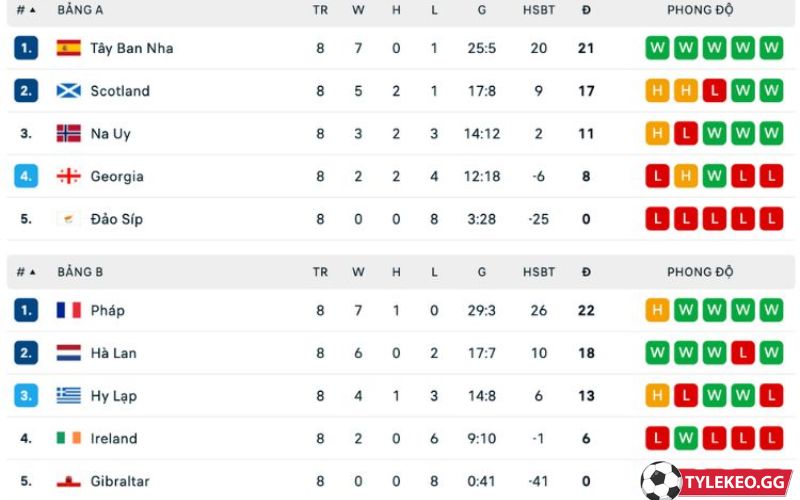Click France's orange H form badge

point(657,310)
